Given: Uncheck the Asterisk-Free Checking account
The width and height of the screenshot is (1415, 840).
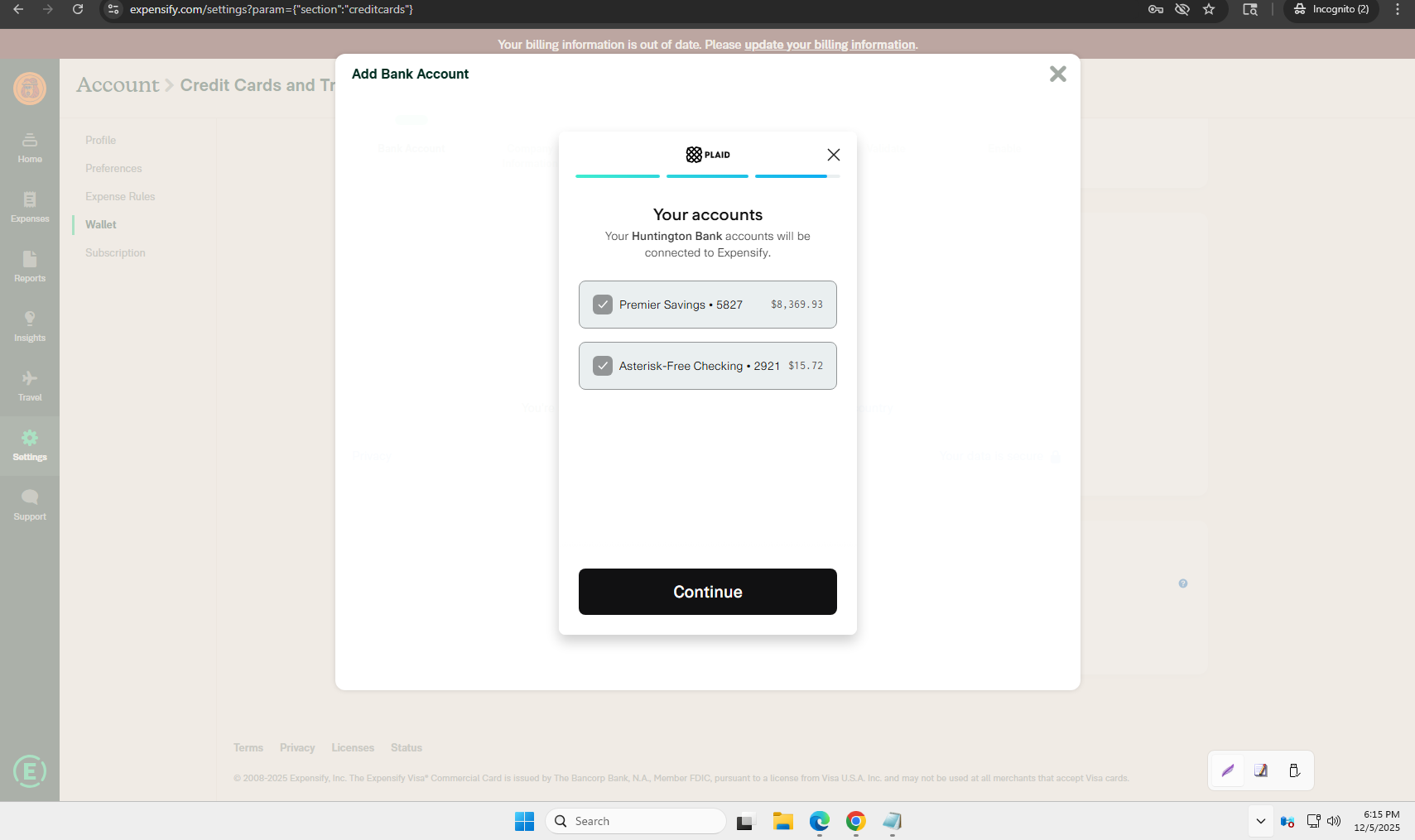Looking at the screenshot, I should (x=603, y=365).
